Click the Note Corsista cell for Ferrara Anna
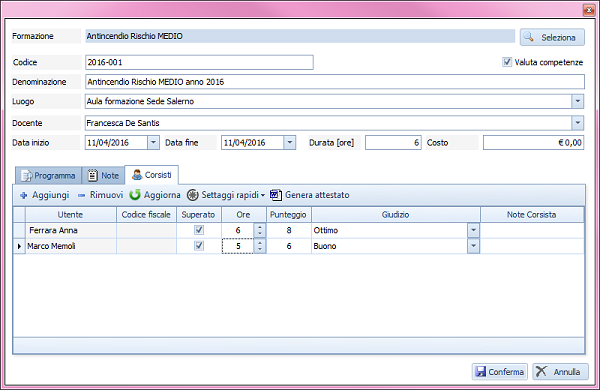The width and height of the screenshot is (600, 390). 532,230
